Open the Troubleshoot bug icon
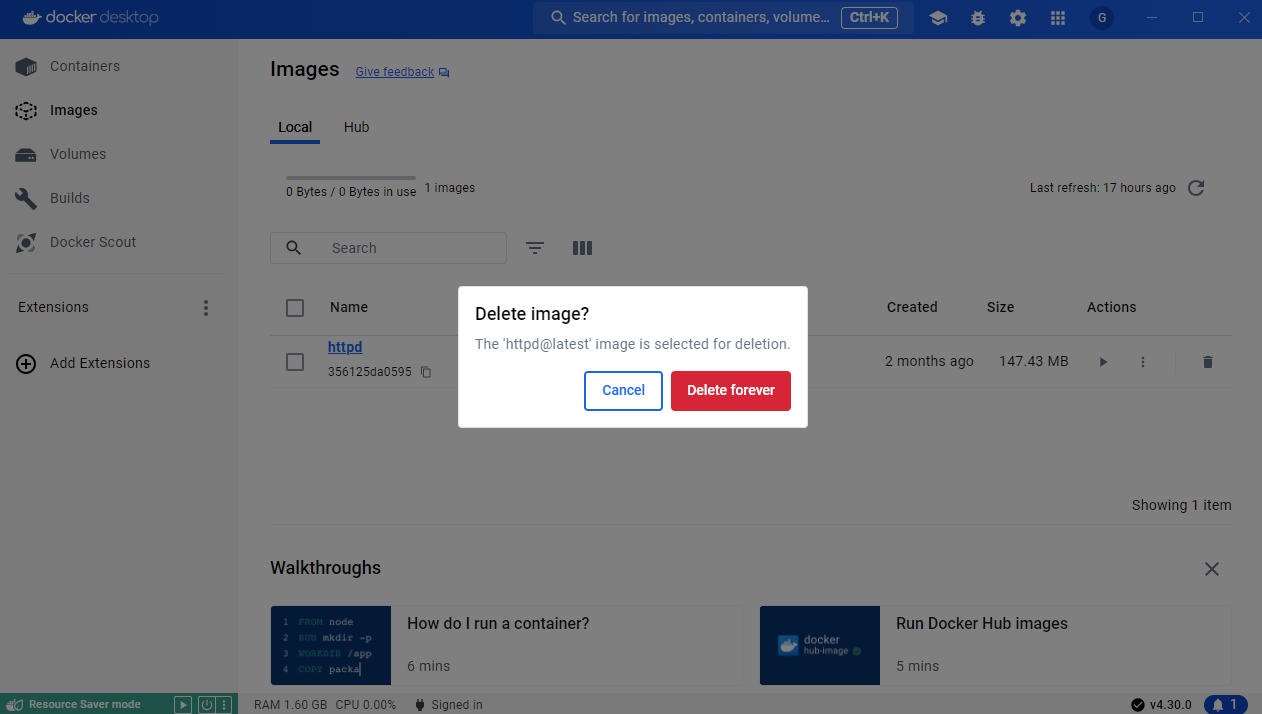 coord(978,18)
